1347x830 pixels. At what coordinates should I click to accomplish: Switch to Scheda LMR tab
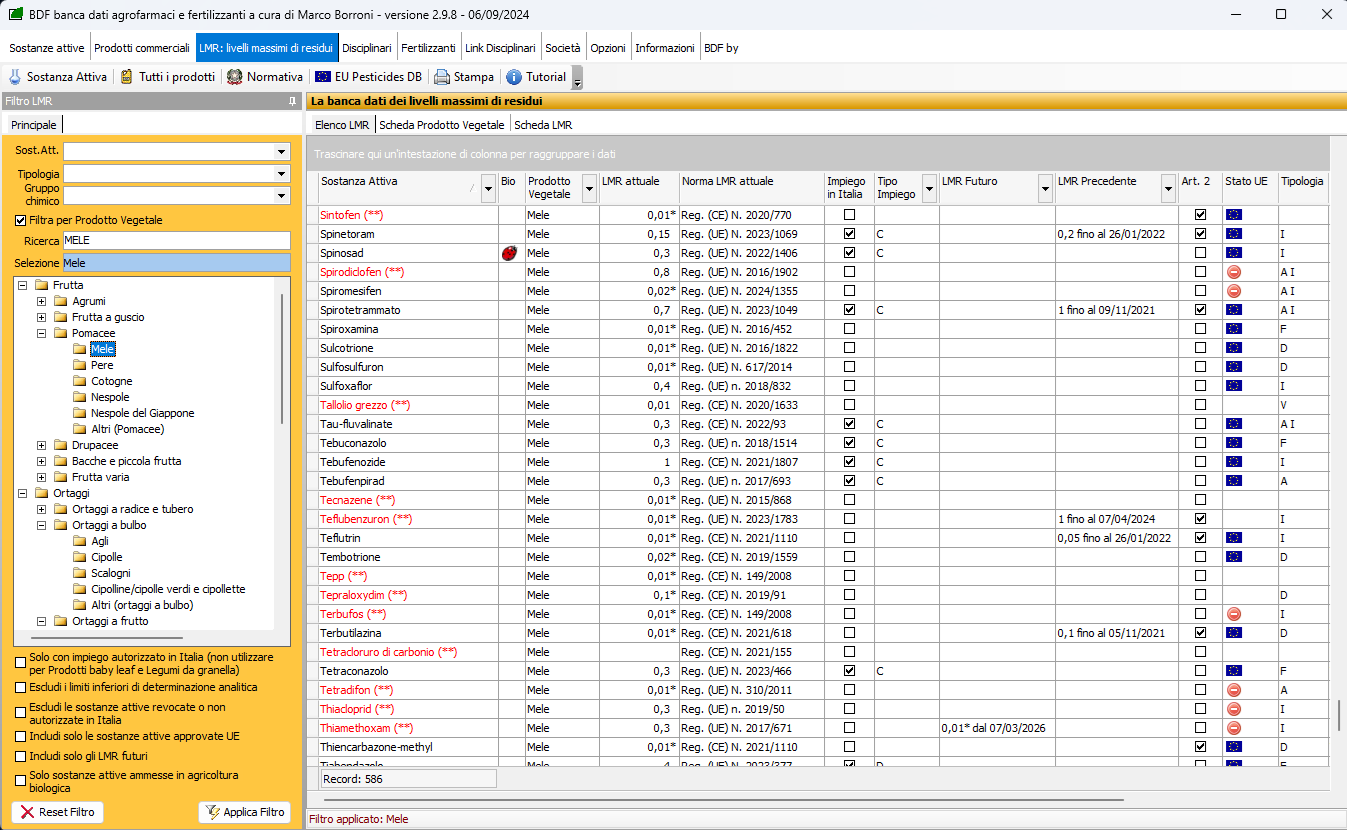(543, 125)
